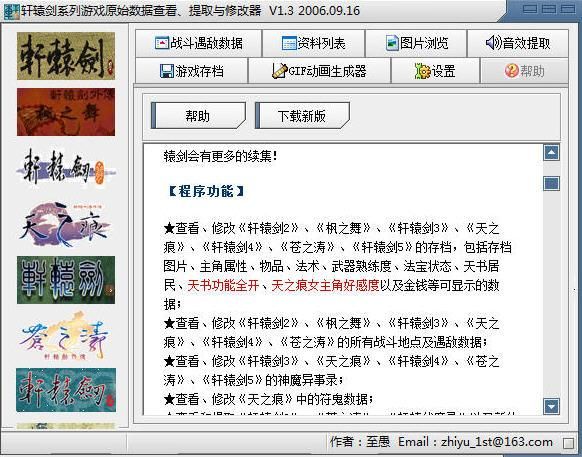Viewport: 582px width, 457px height.
Task: Open the 战斗遇敌数据 tab
Action: [199, 43]
